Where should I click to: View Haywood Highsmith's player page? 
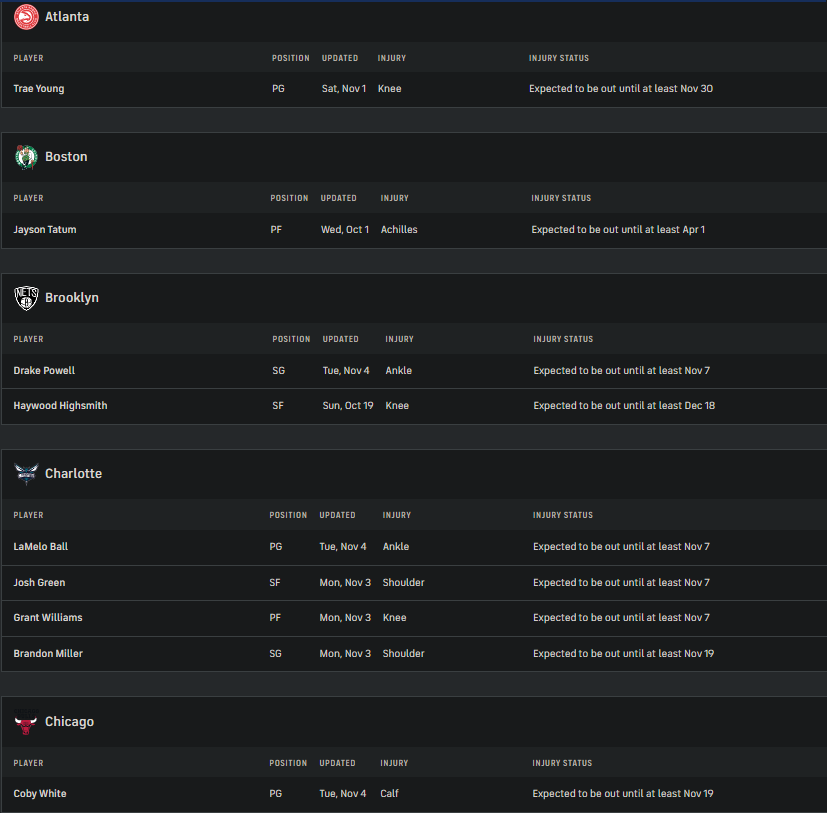[x=60, y=406]
